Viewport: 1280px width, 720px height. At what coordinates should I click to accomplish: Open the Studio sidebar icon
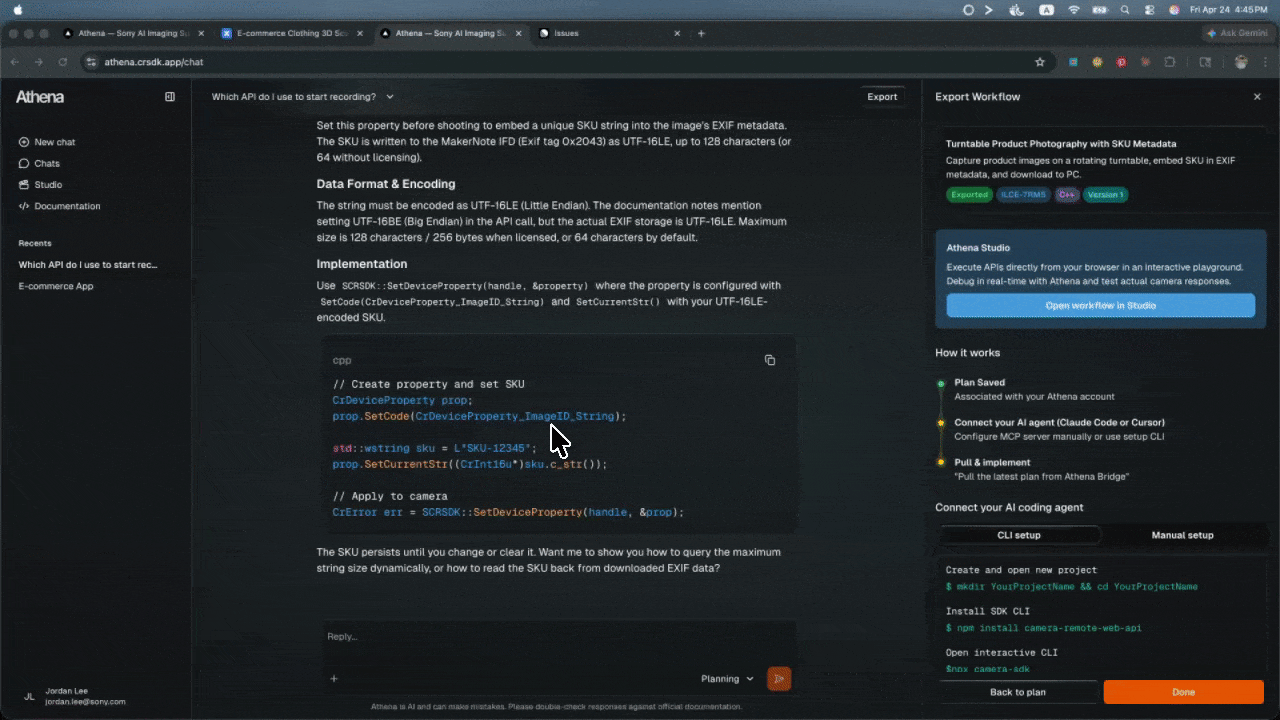(24, 185)
